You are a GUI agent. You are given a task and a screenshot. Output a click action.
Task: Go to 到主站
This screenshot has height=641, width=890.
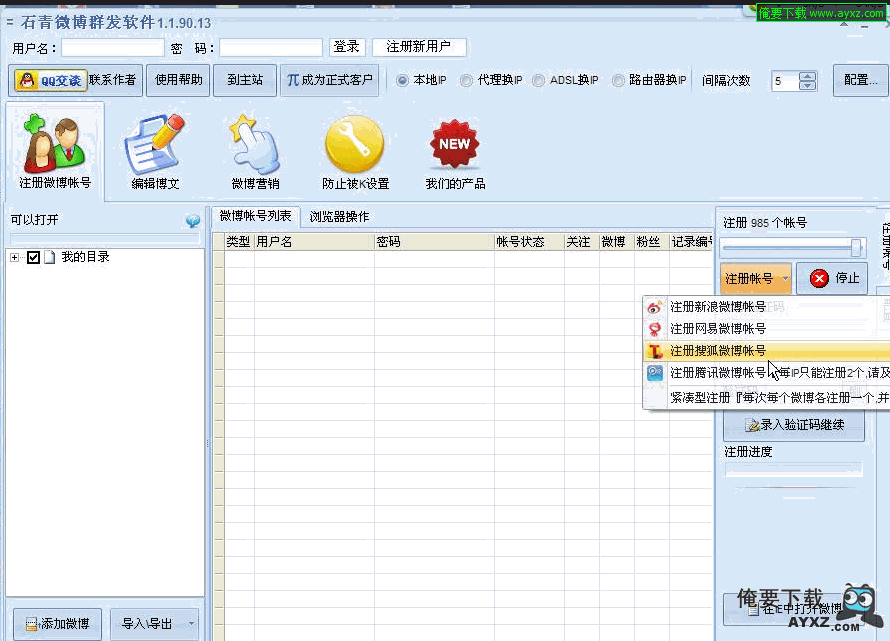(x=245, y=81)
